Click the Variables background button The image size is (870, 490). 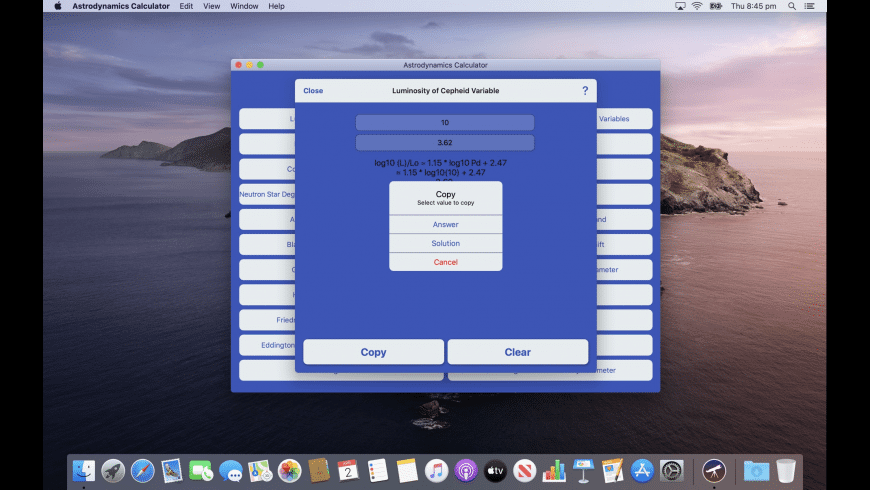point(624,119)
